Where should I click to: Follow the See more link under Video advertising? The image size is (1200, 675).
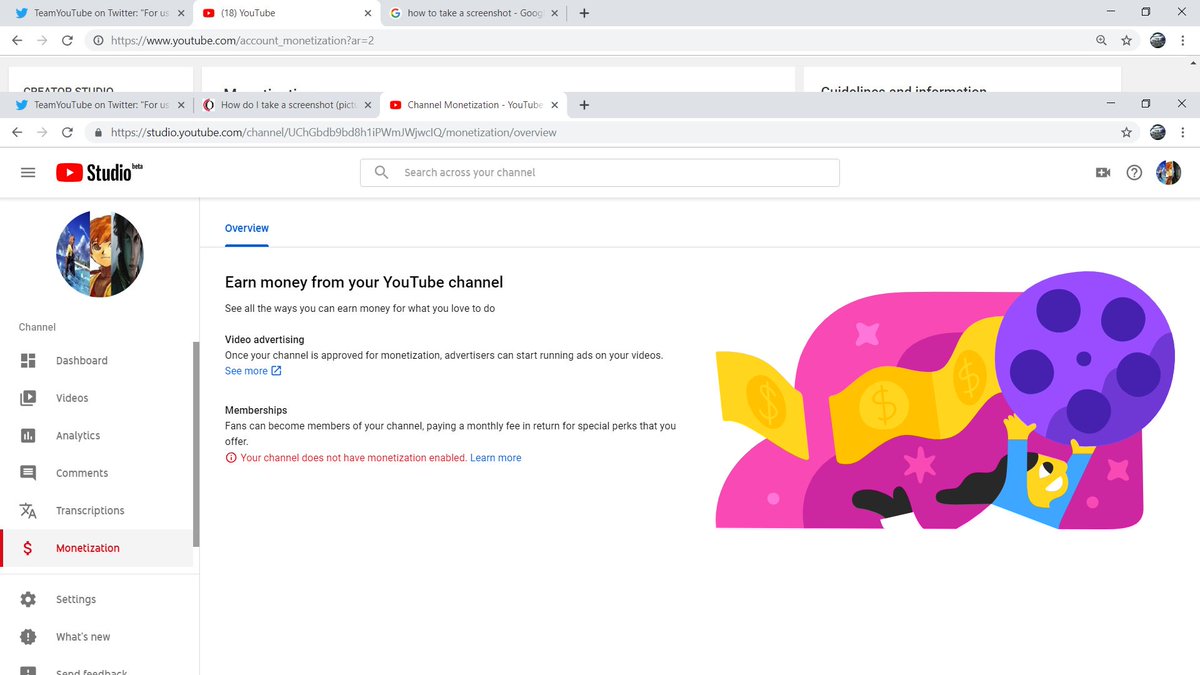(253, 371)
